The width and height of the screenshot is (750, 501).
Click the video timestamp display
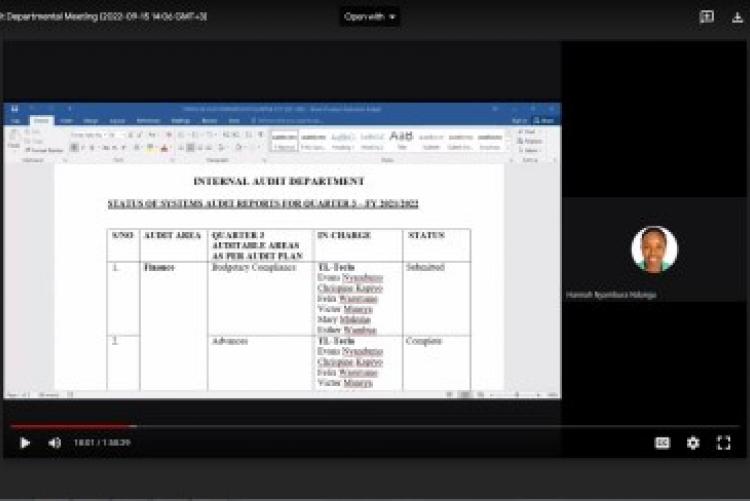coord(102,443)
